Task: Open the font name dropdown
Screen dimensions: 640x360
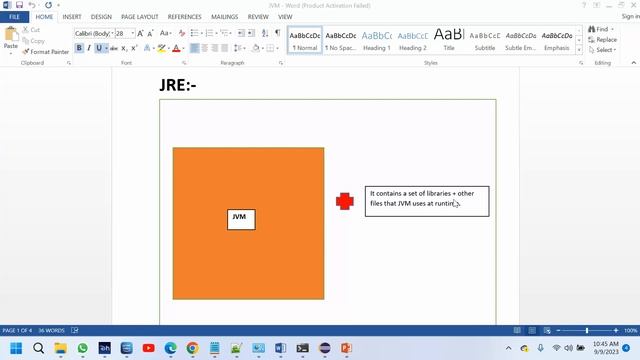Action: click(112, 33)
